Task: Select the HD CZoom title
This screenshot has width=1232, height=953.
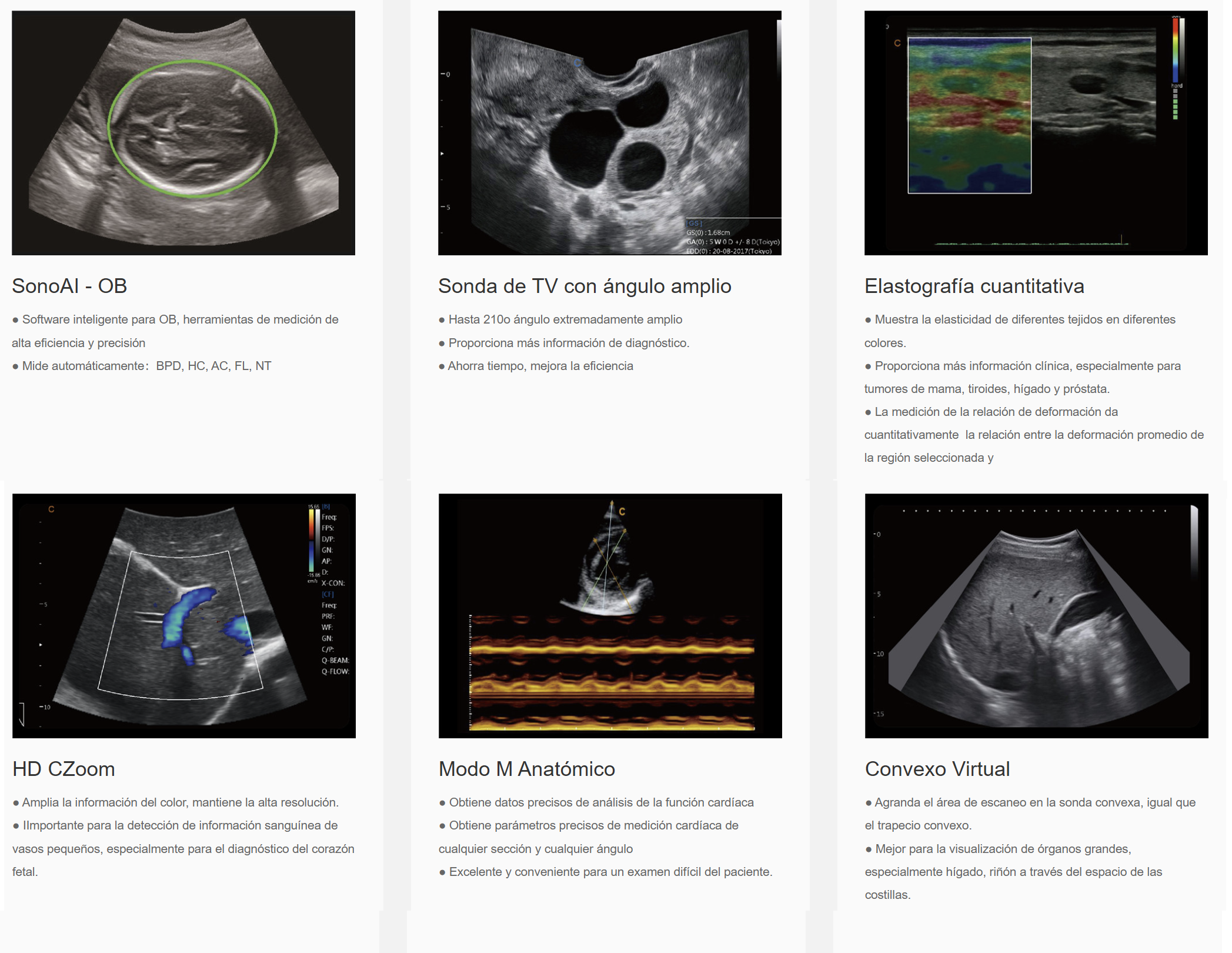Action: tap(64, 769)
